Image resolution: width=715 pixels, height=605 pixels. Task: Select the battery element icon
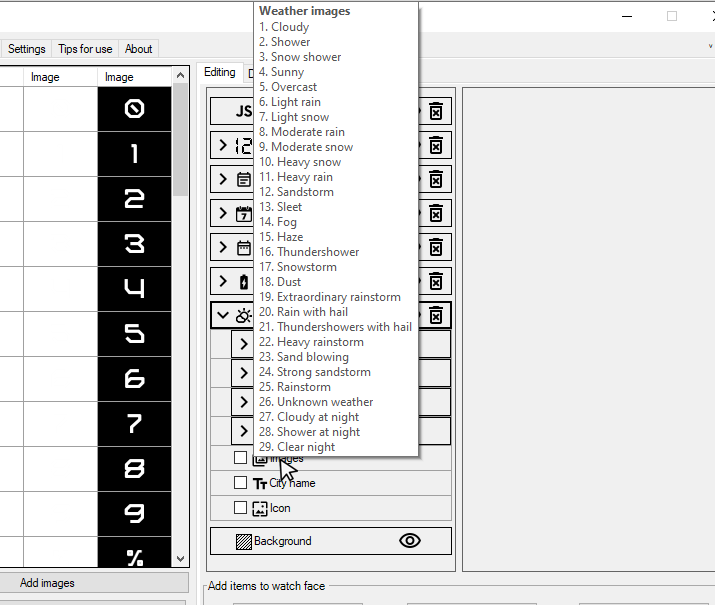click(x=244, y=282)
